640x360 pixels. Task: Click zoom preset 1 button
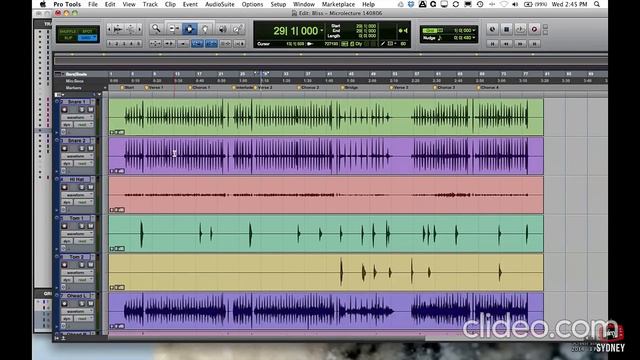click(110, 44)
